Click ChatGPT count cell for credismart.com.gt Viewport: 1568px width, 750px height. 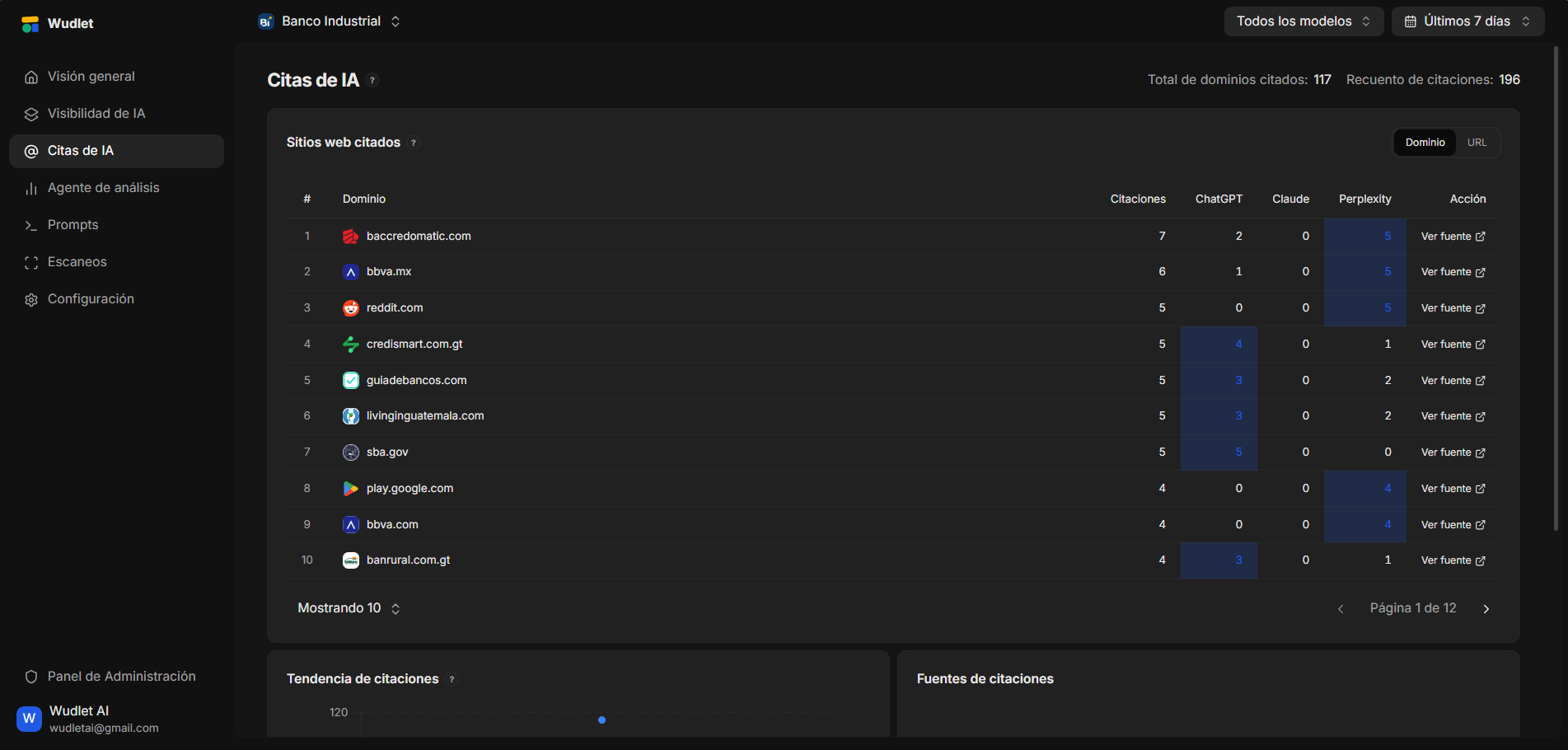click(1219, 345)
